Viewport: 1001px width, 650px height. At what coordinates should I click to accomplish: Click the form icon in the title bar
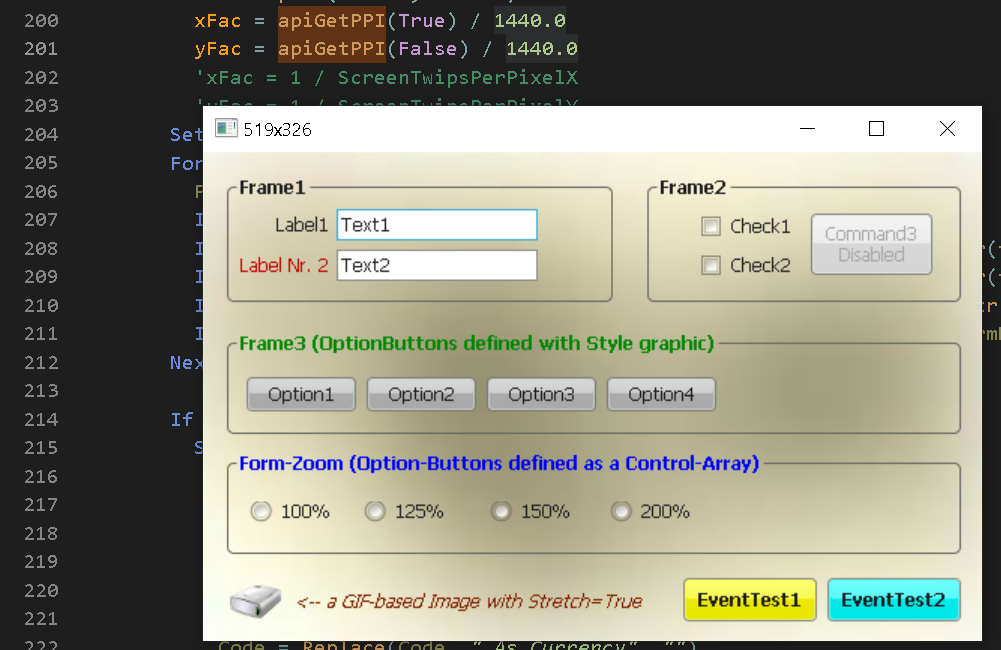[224, 128]
